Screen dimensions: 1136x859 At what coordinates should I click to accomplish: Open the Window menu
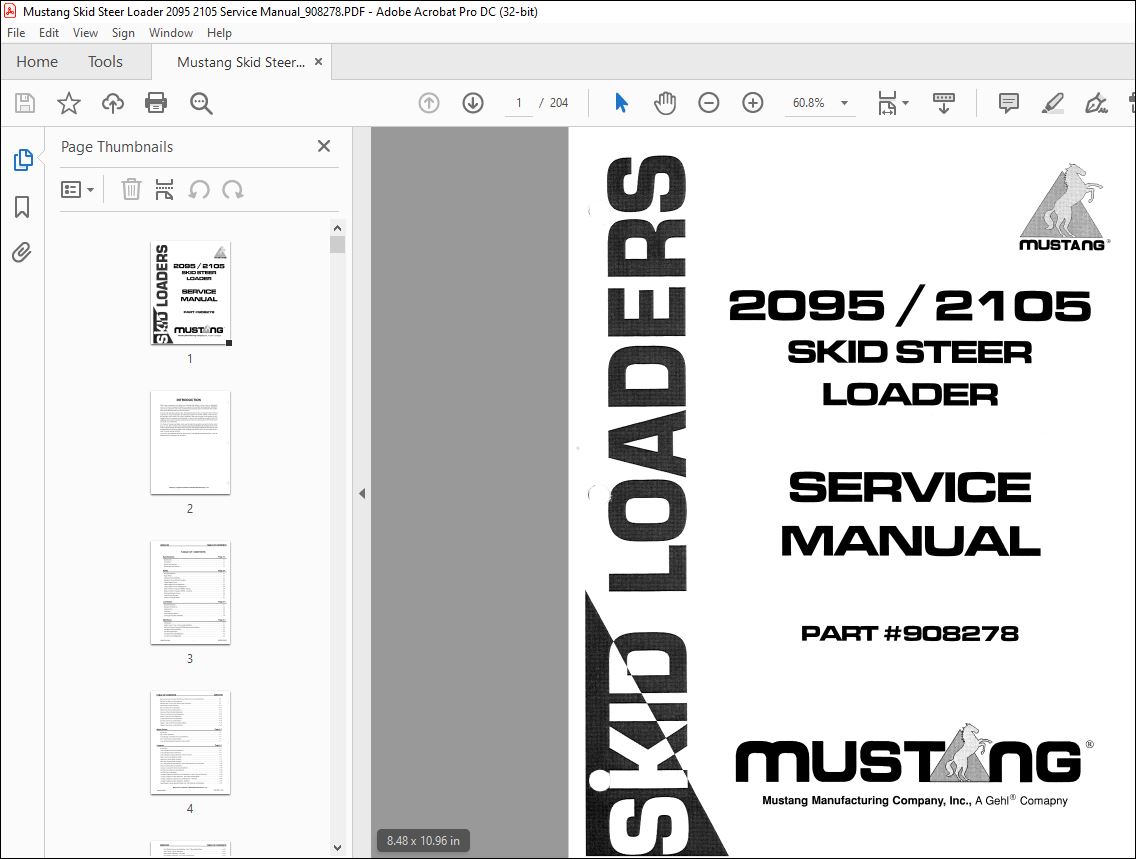pyautogui.click(x=171, y=33)
